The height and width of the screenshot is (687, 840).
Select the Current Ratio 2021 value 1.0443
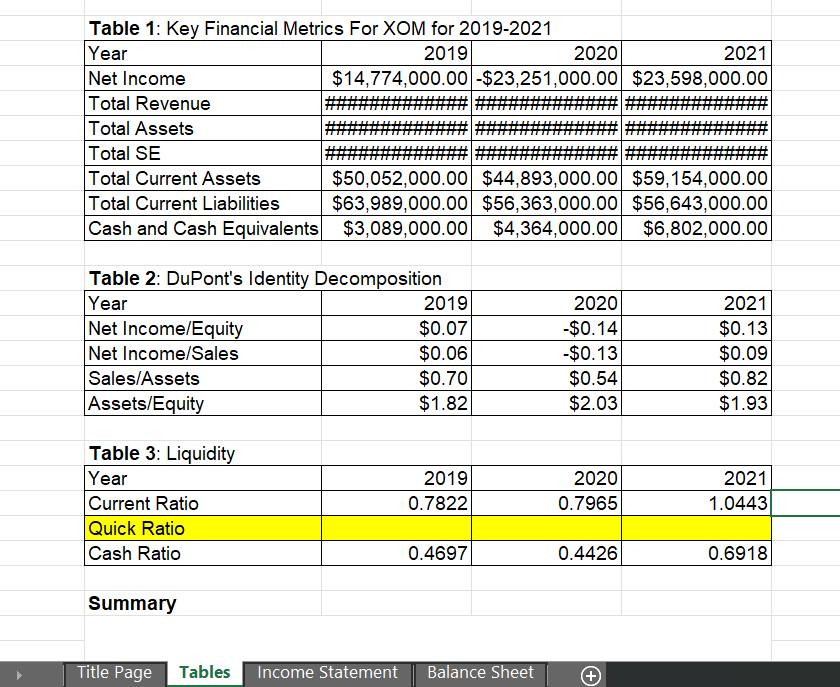pos(695,503)
